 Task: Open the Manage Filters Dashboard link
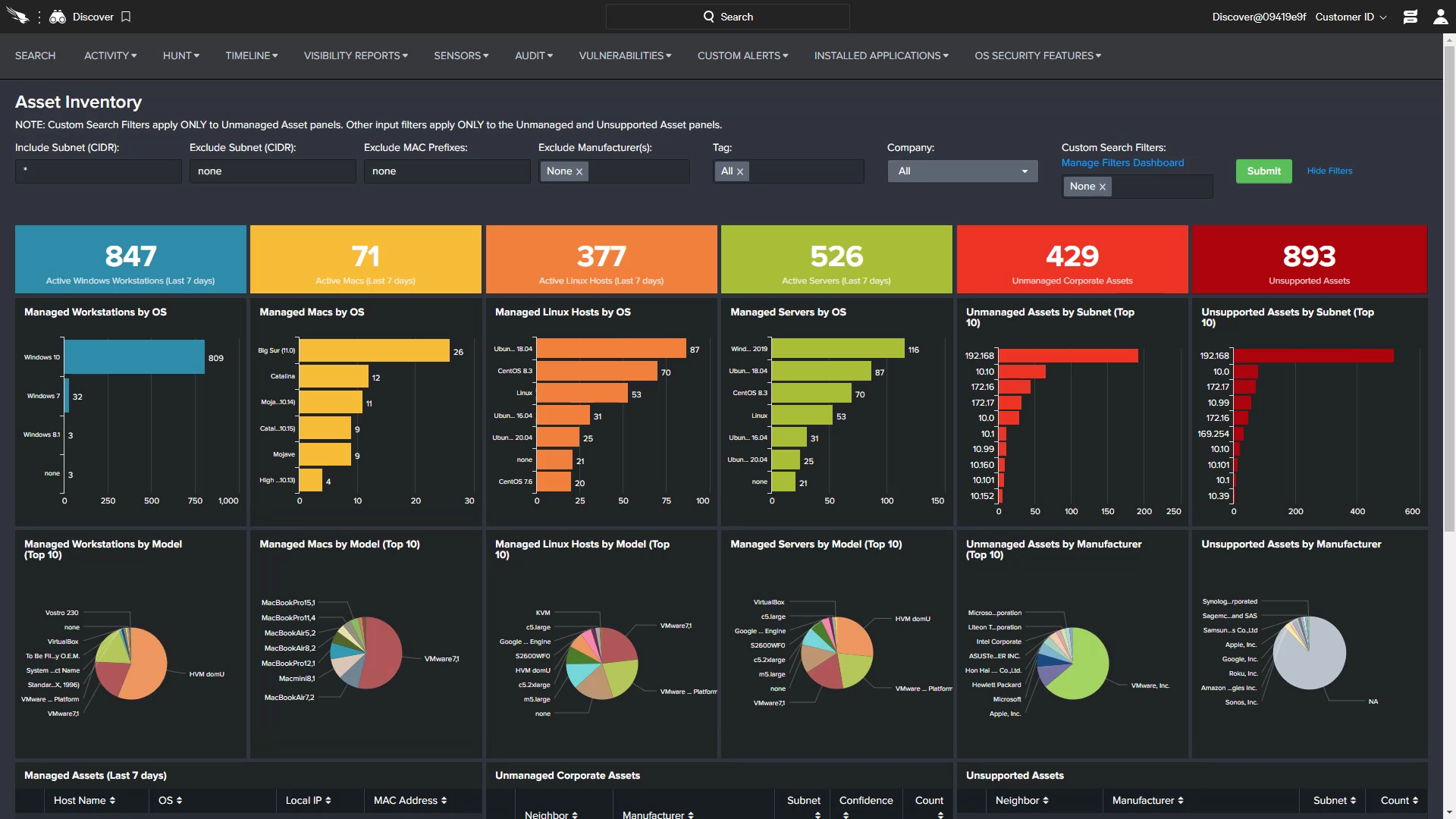(x=1122, y=162)
